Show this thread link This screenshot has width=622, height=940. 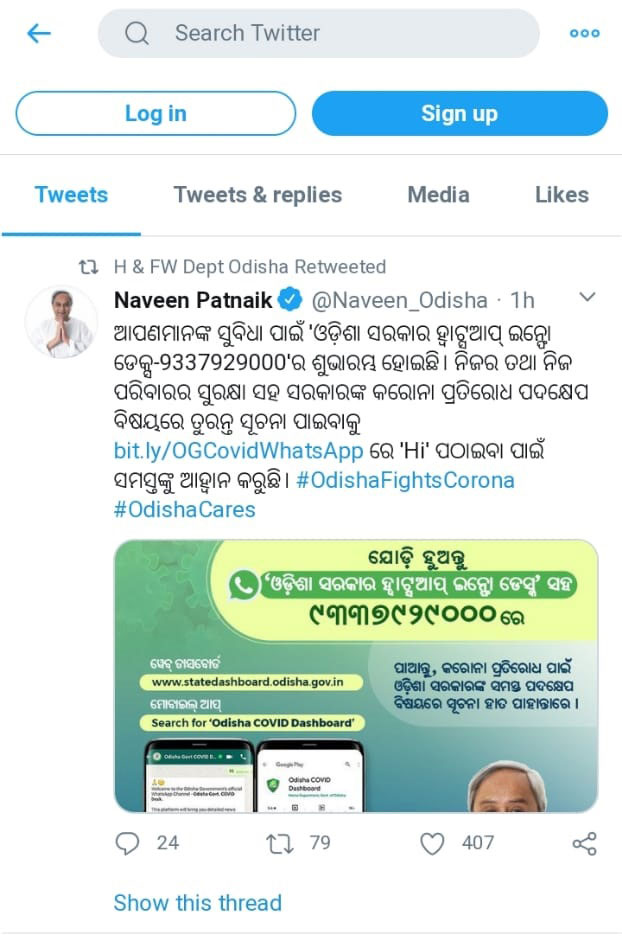pyautogui.click(x=198, y=903)
